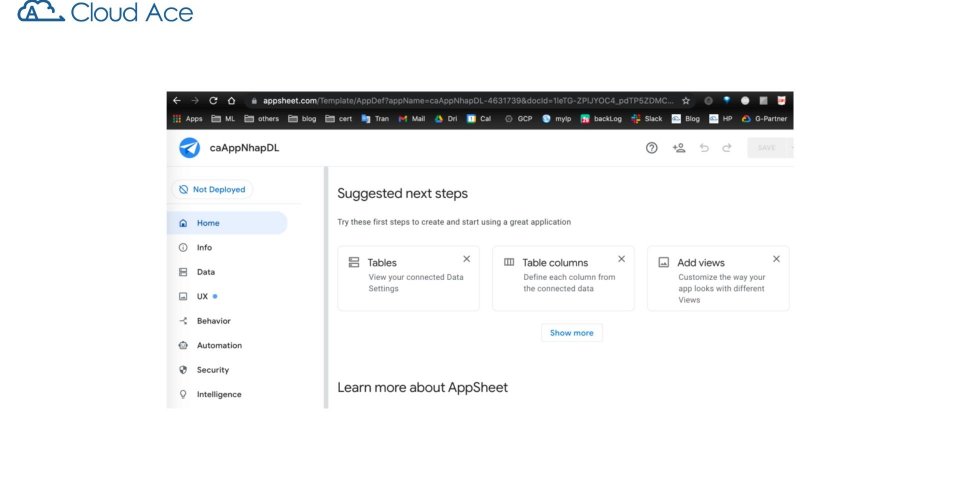The width and height of the screenshot is (960, 500).
Task: Open the Dri bookmark
Action: click(x=446, y=119)
